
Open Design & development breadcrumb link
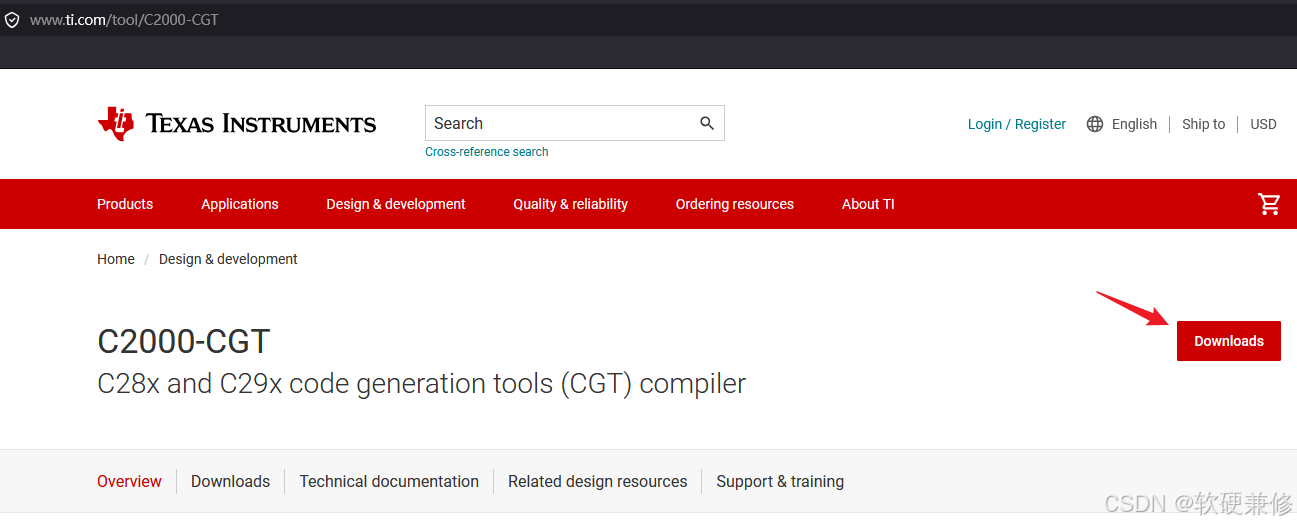tap(228, 259)
